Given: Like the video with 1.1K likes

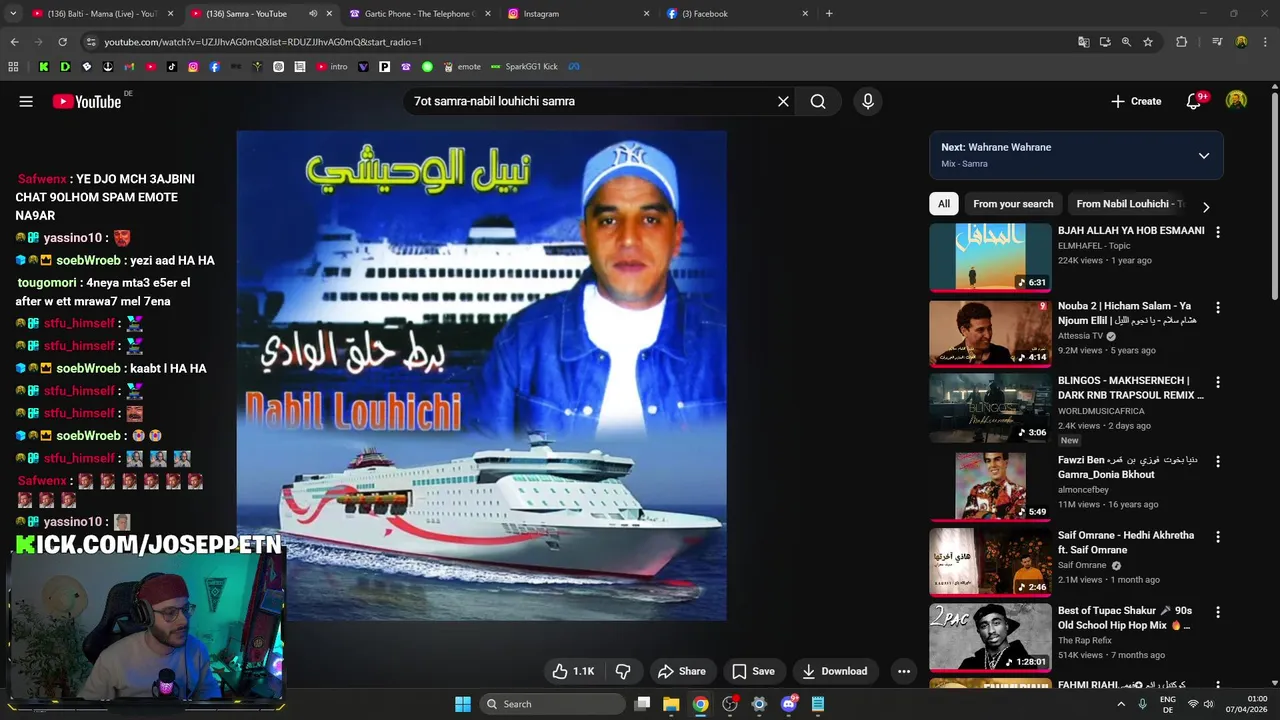Looking at the screenshot, I should point(573,671).
